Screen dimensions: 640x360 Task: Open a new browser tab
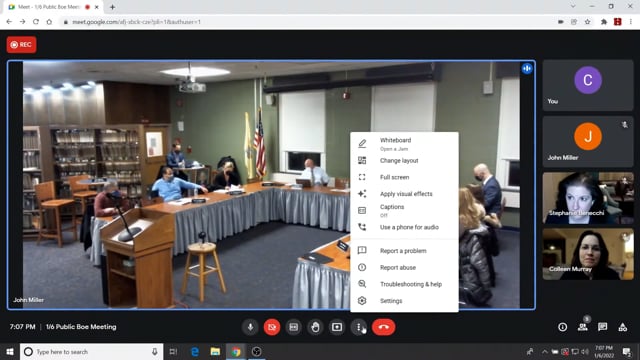click(x=112, y=7)
